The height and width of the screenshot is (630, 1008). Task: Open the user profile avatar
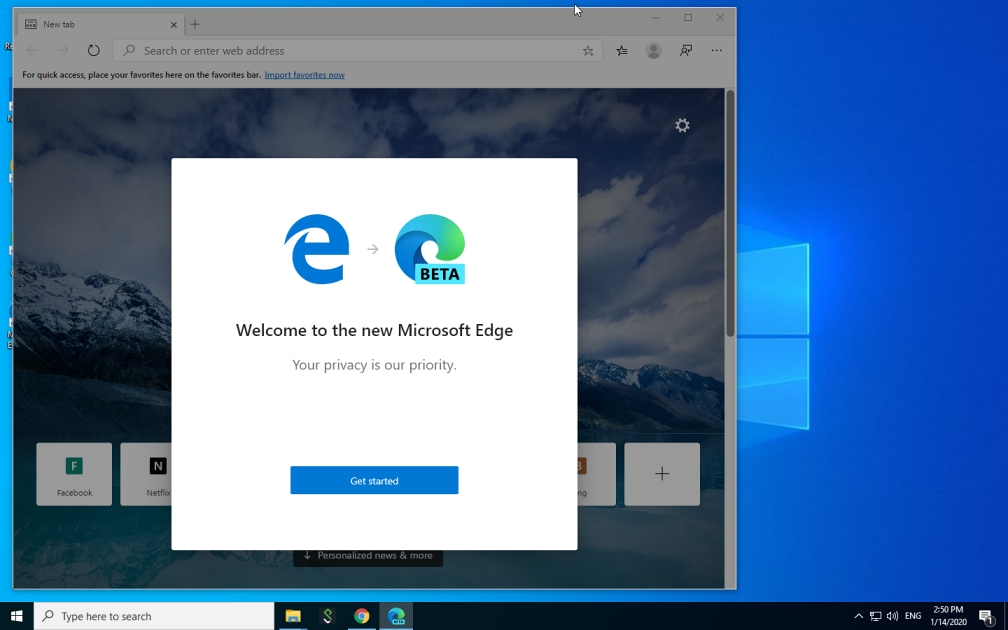[x=654, y=50]
